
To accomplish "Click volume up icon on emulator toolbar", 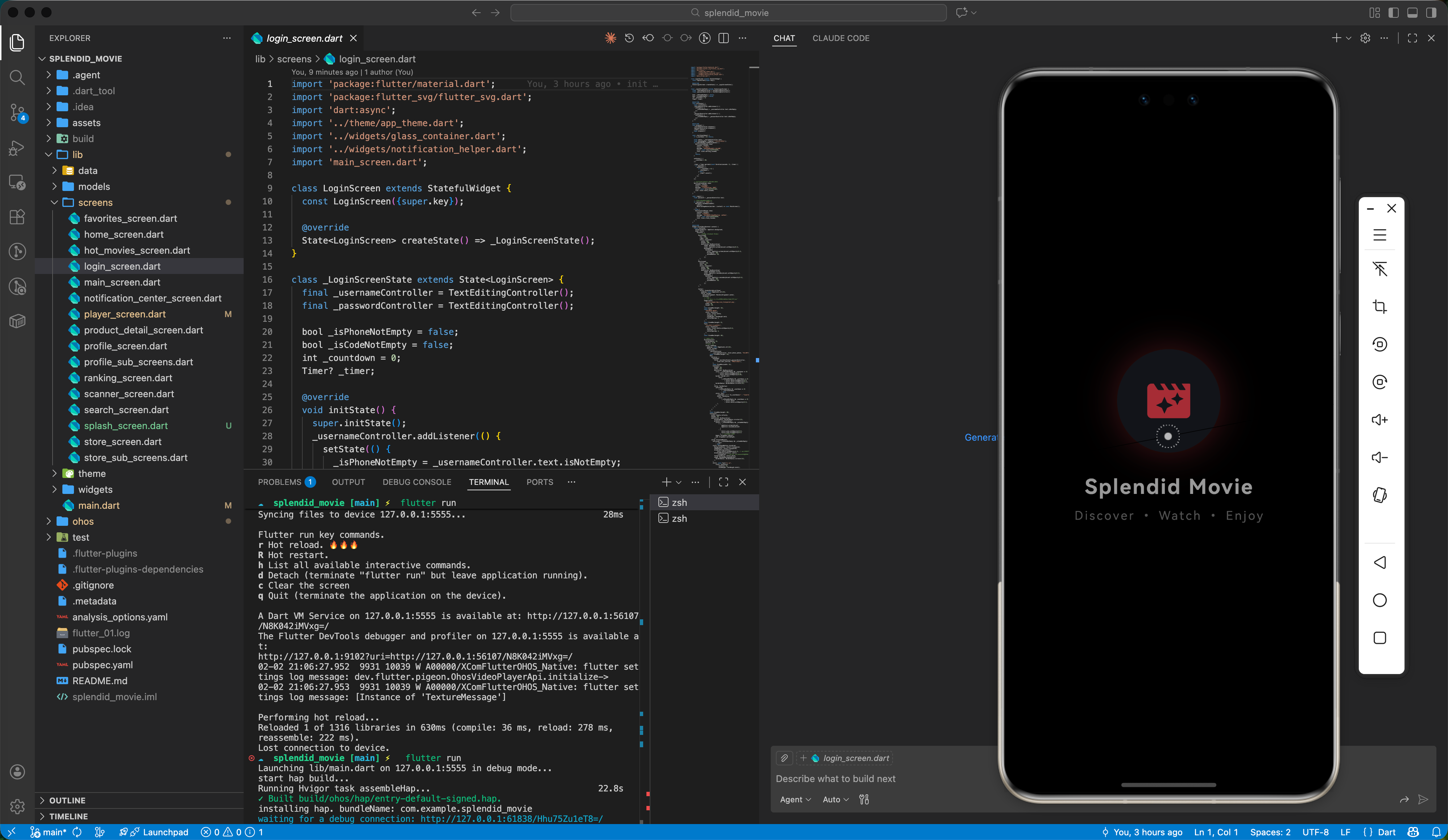I will (1379, 420).
